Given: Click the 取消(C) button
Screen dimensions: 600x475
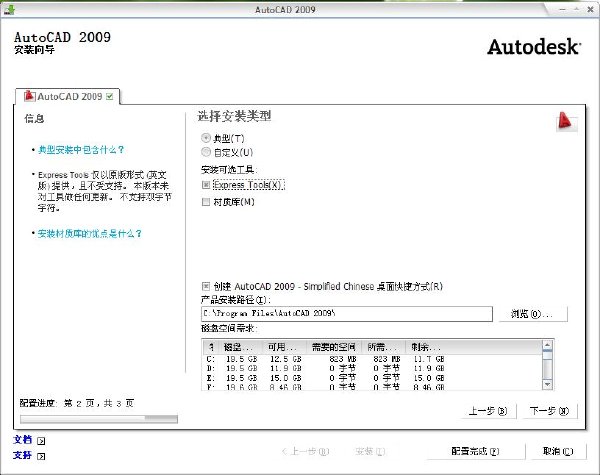Looking at the screenshot, I should coord(558,452).
